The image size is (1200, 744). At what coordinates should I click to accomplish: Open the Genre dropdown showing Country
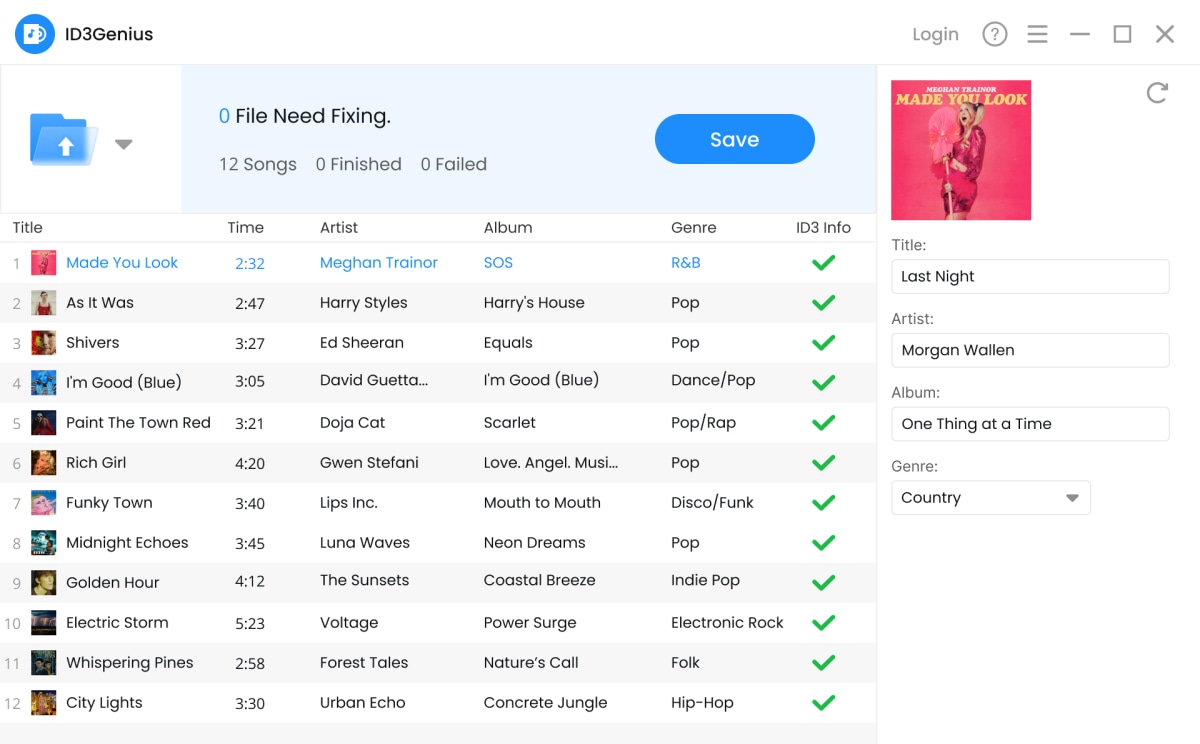point(990,498)
